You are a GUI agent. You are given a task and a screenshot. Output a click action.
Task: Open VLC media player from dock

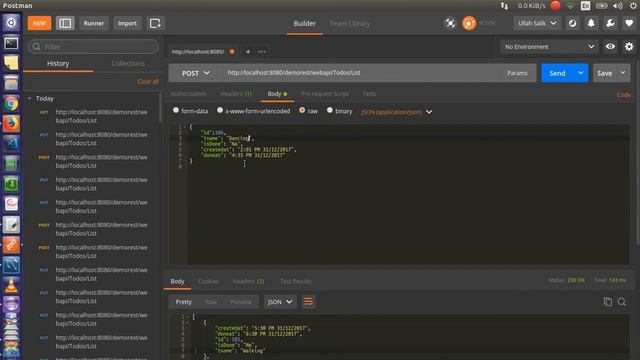tap(11, 285)
